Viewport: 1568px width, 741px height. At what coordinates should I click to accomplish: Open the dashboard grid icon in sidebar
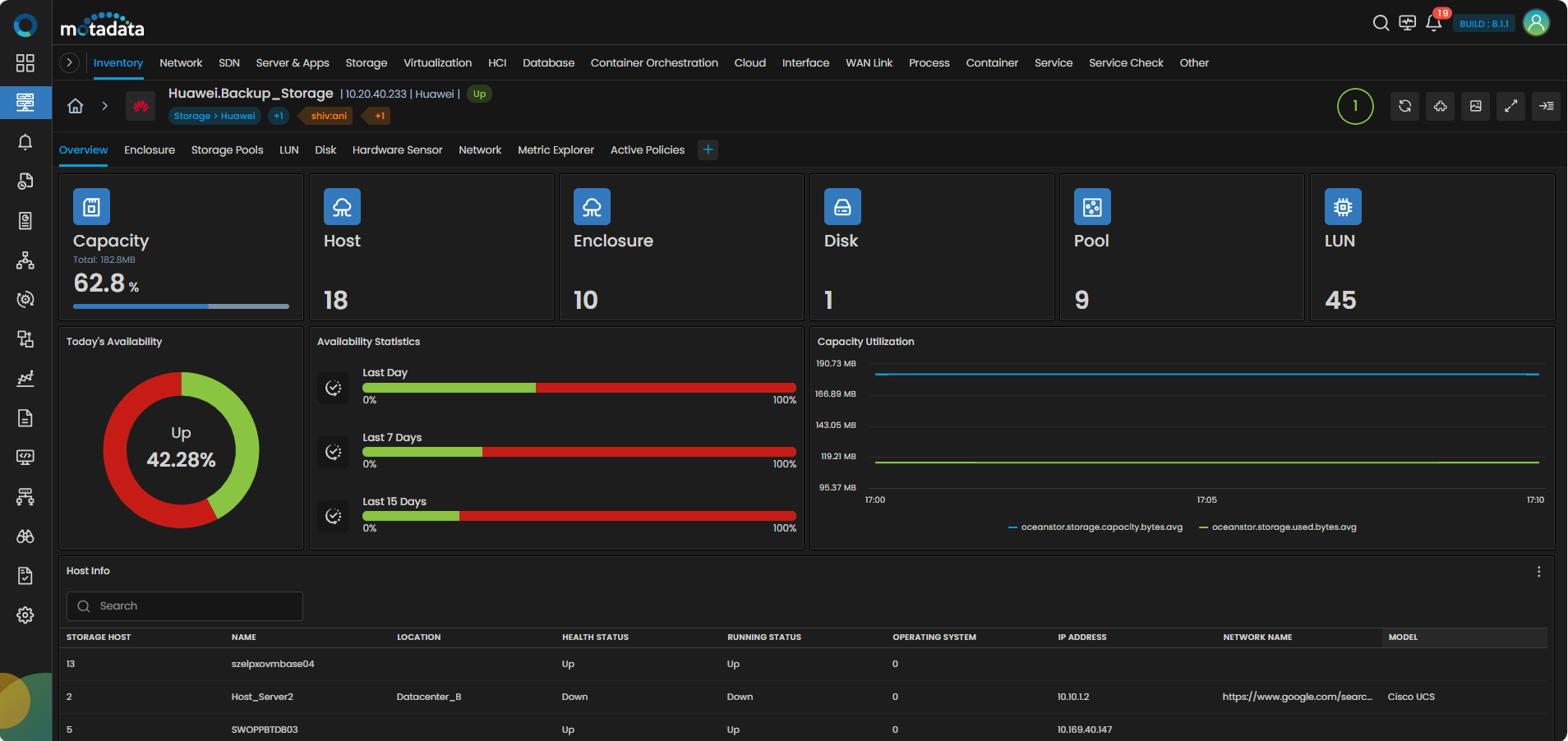click(x=25, y=63)
